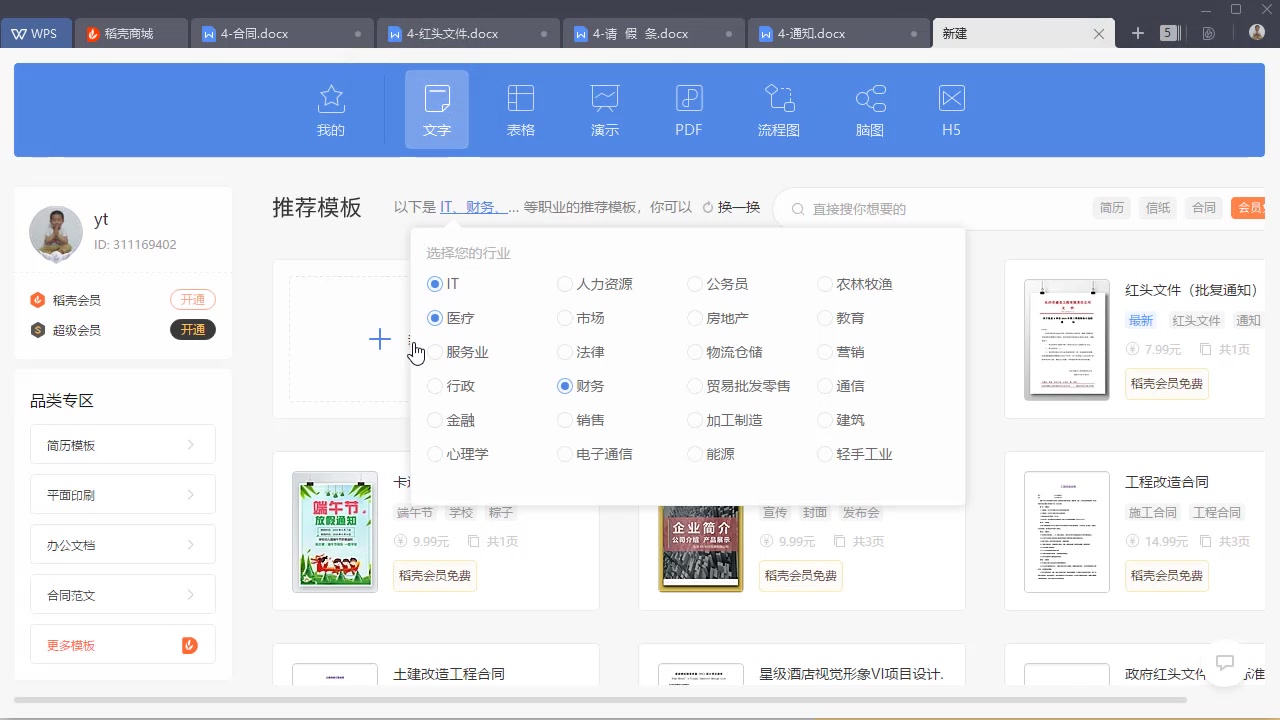
Task: Click the search magnifier icon
Action: [798, 209]
